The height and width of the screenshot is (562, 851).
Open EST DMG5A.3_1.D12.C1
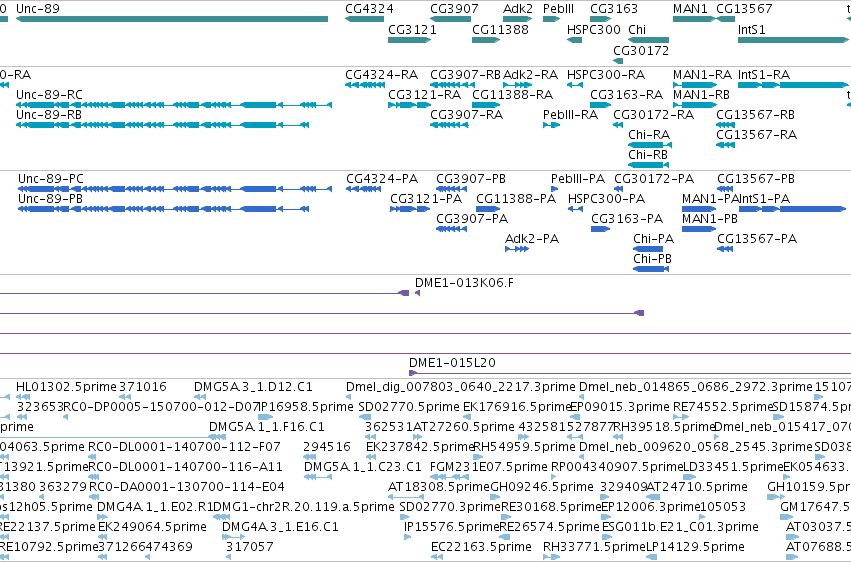[253, 387]
